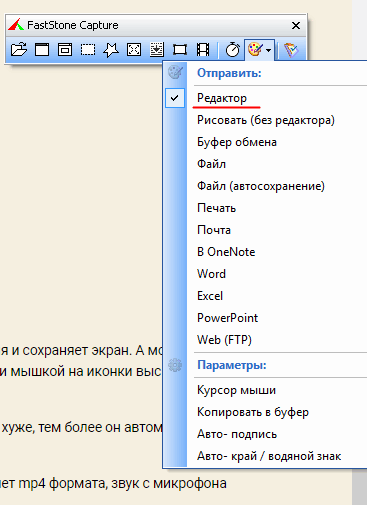Click the FastStone Capture title text
This screenshot has height=505, width=367.
(73, 25)
